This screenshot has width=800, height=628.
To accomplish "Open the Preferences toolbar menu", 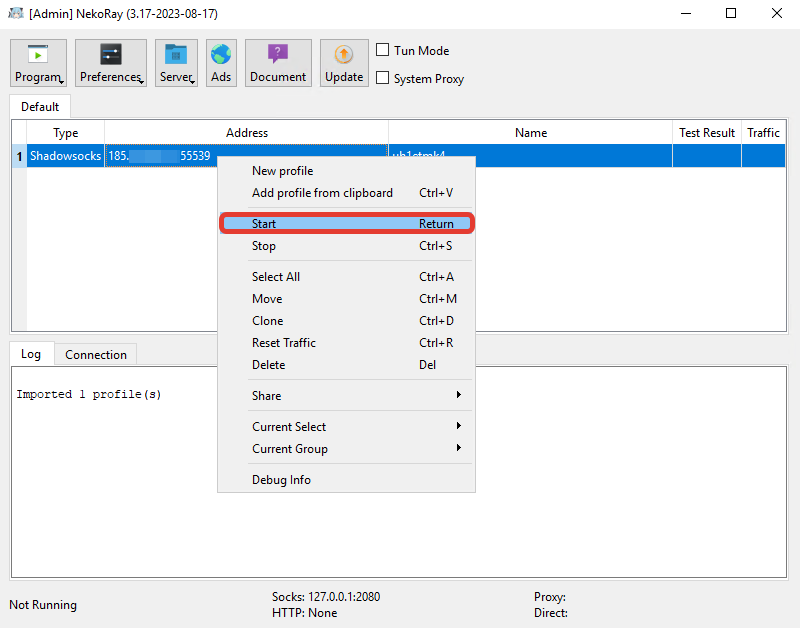I will 111,63.
